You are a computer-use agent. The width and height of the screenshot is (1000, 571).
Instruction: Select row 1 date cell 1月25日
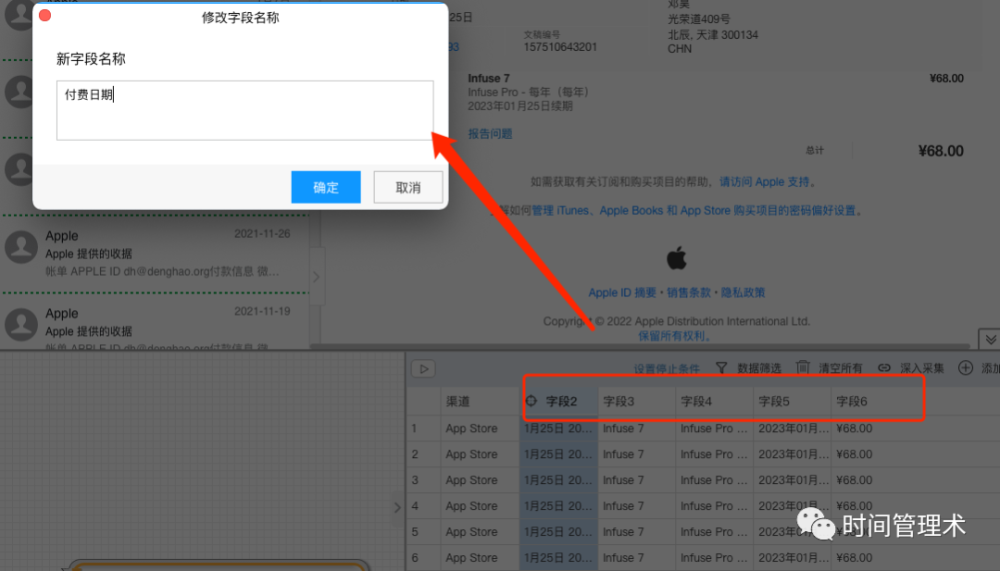[558, 428]
